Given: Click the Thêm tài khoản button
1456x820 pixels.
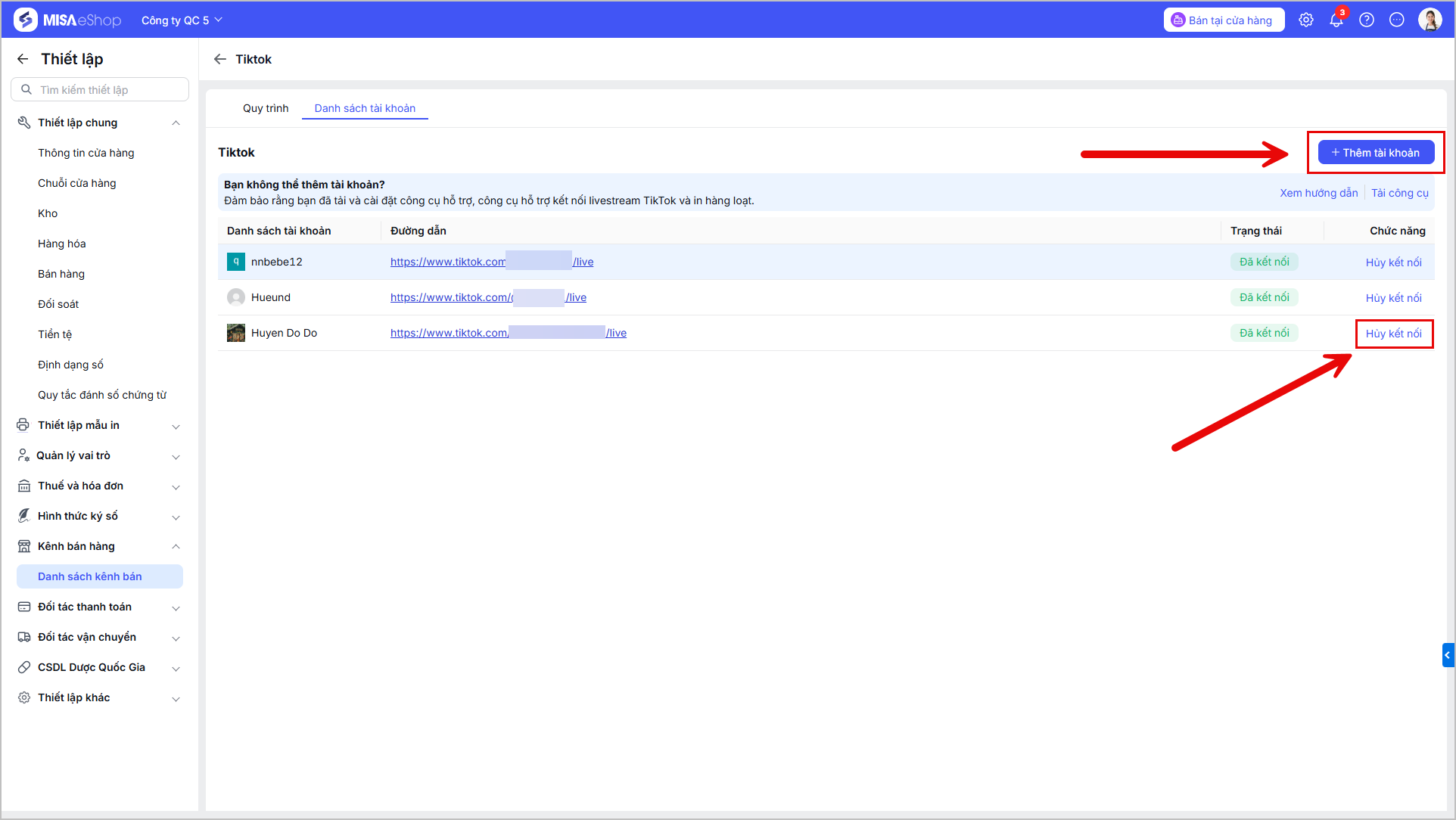Looking at the screenshot, I should (1376, 152).
